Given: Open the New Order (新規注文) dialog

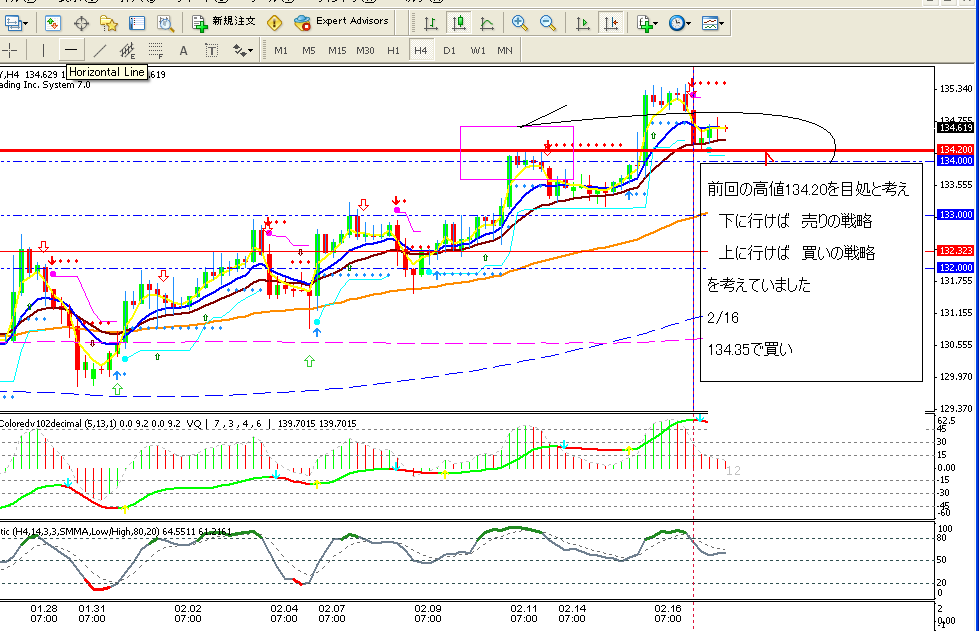Looking at the screenshot, I should (x=224, y=23).
